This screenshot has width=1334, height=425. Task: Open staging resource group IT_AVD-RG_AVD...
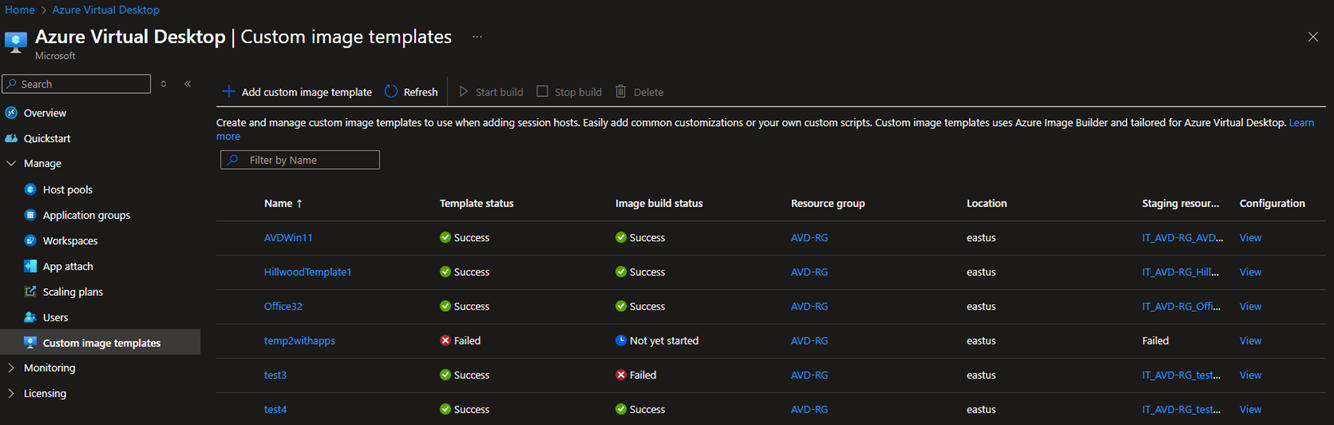[x=1183, y=238]
